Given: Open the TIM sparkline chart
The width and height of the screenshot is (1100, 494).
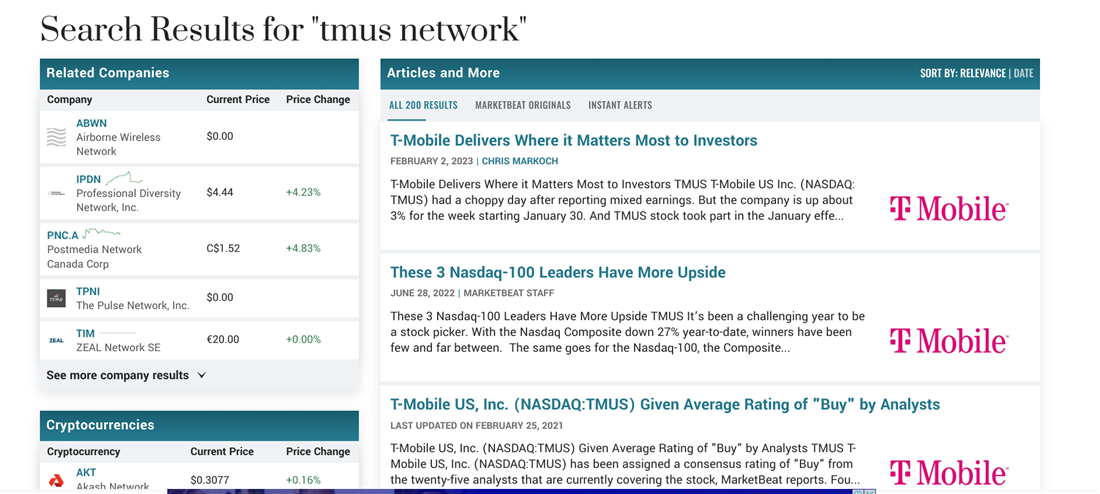Looking at the screenshot, I should (x=116, y=333).
